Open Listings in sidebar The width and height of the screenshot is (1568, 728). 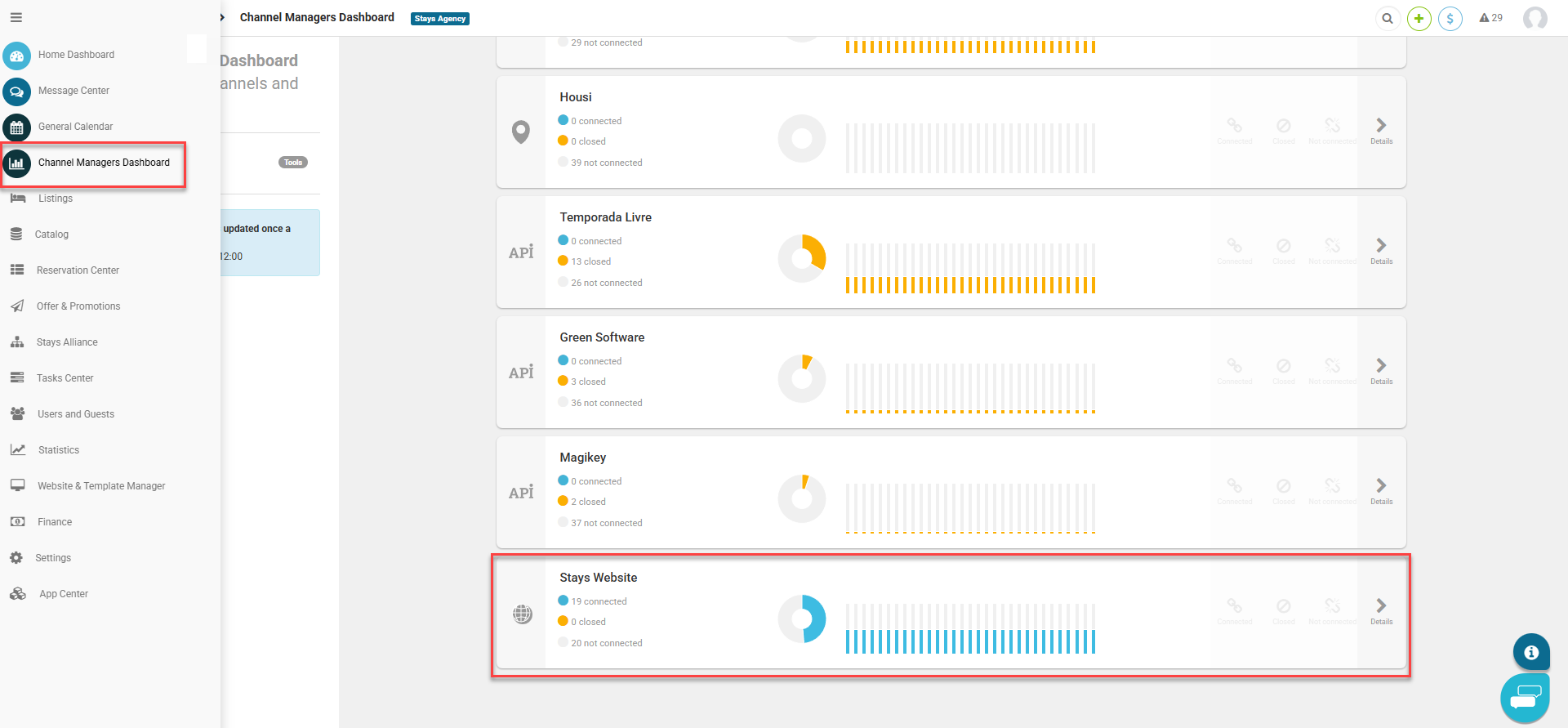click(x=56, y=199)
